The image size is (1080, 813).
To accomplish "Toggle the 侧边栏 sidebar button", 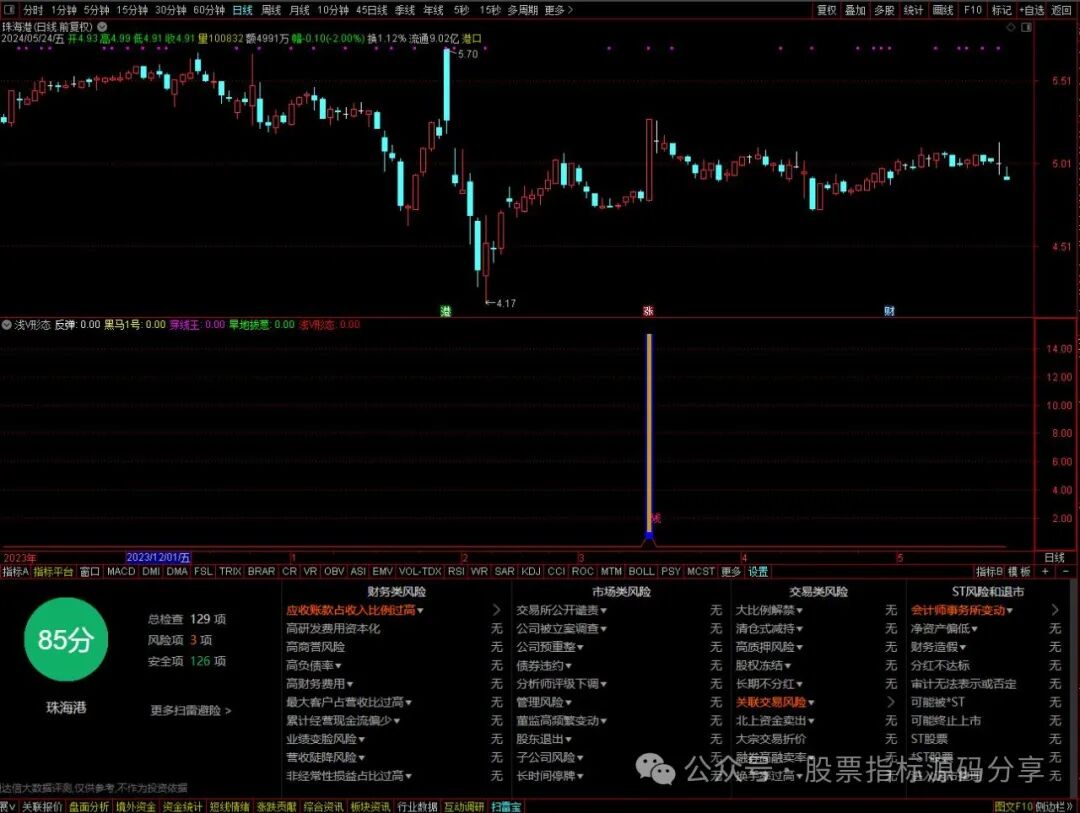I will pyautogui.click(x=1055, y=806).
